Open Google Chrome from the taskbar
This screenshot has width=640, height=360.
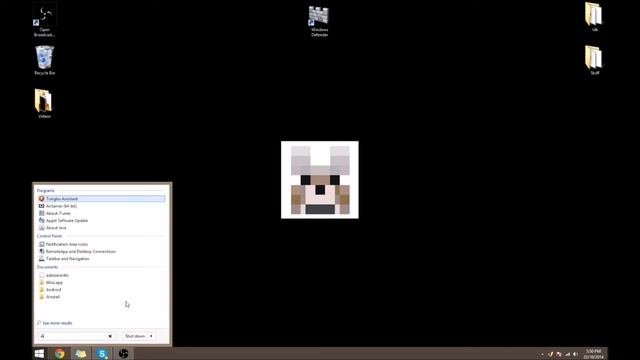[x=60, y=353]
